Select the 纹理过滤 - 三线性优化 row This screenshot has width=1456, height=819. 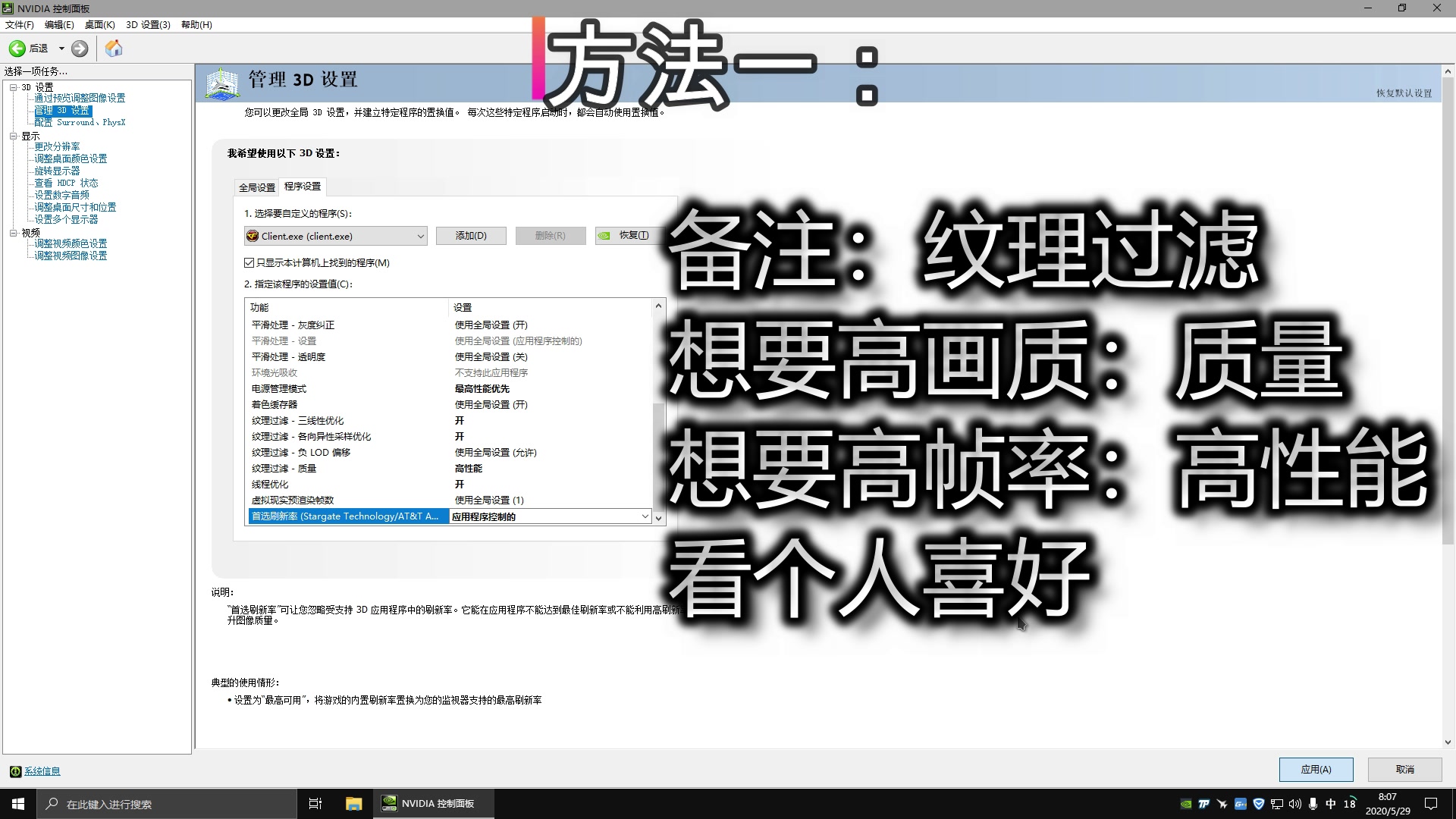click(450, 420)
